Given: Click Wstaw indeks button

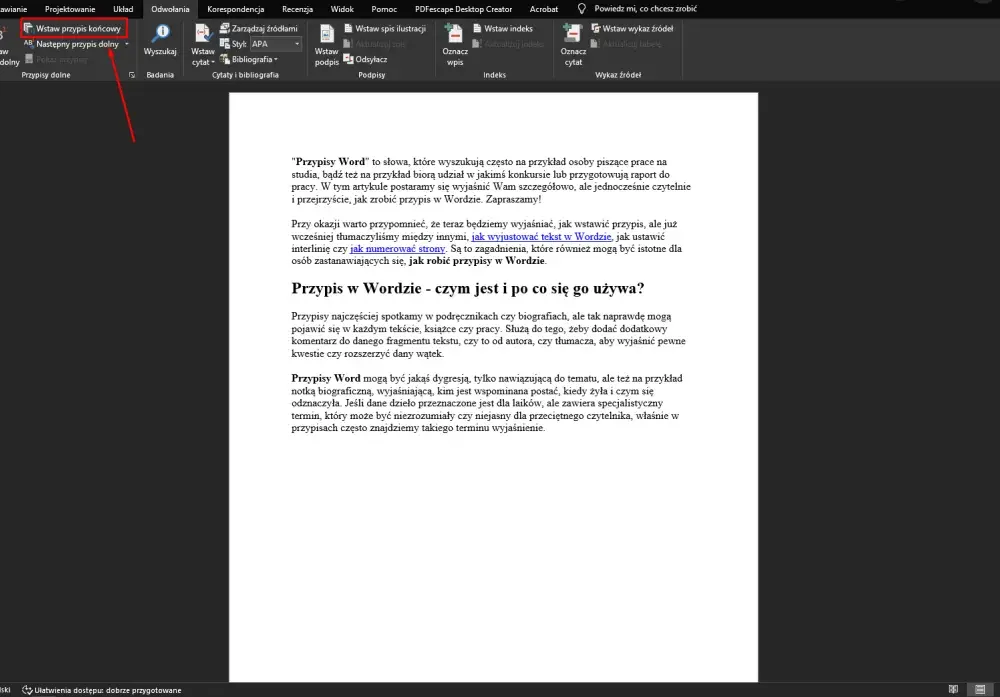Looking at the screenshot, I should (503, 28).
